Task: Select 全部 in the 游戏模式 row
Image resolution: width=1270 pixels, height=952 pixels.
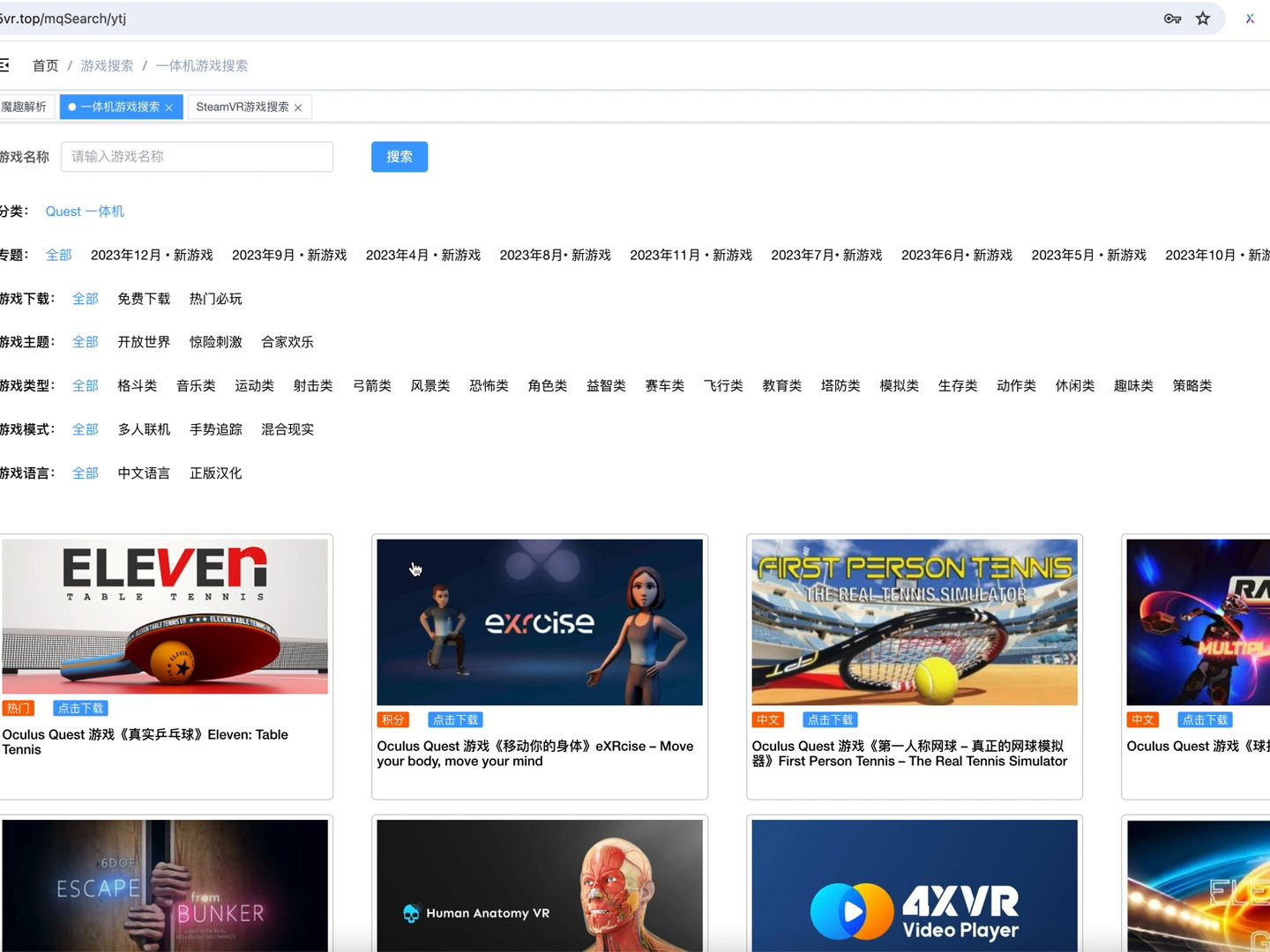Action: click(x=86, y=429)
